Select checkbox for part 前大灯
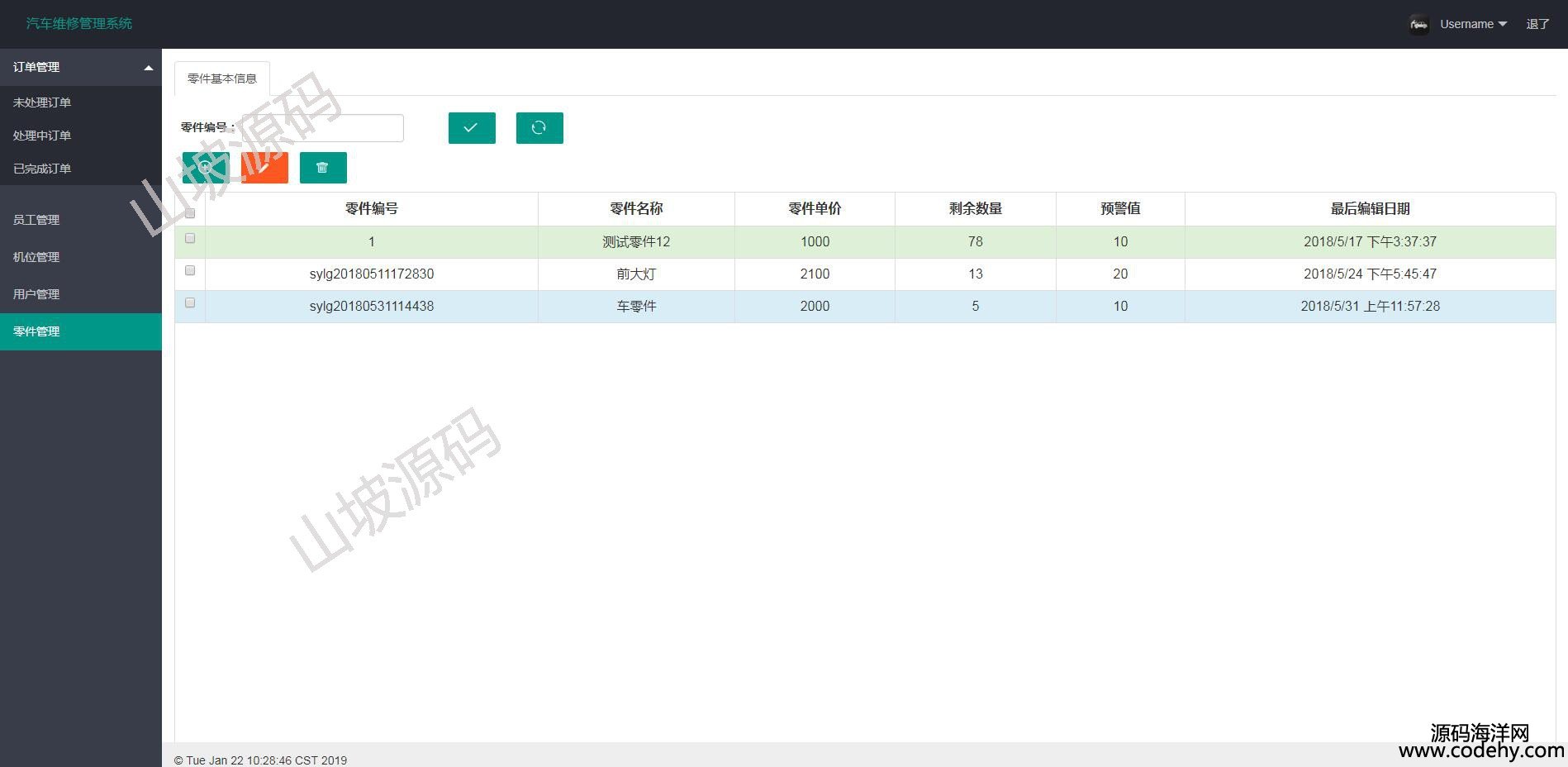Viewport: 1568px width, 767px height. (190, 271)
